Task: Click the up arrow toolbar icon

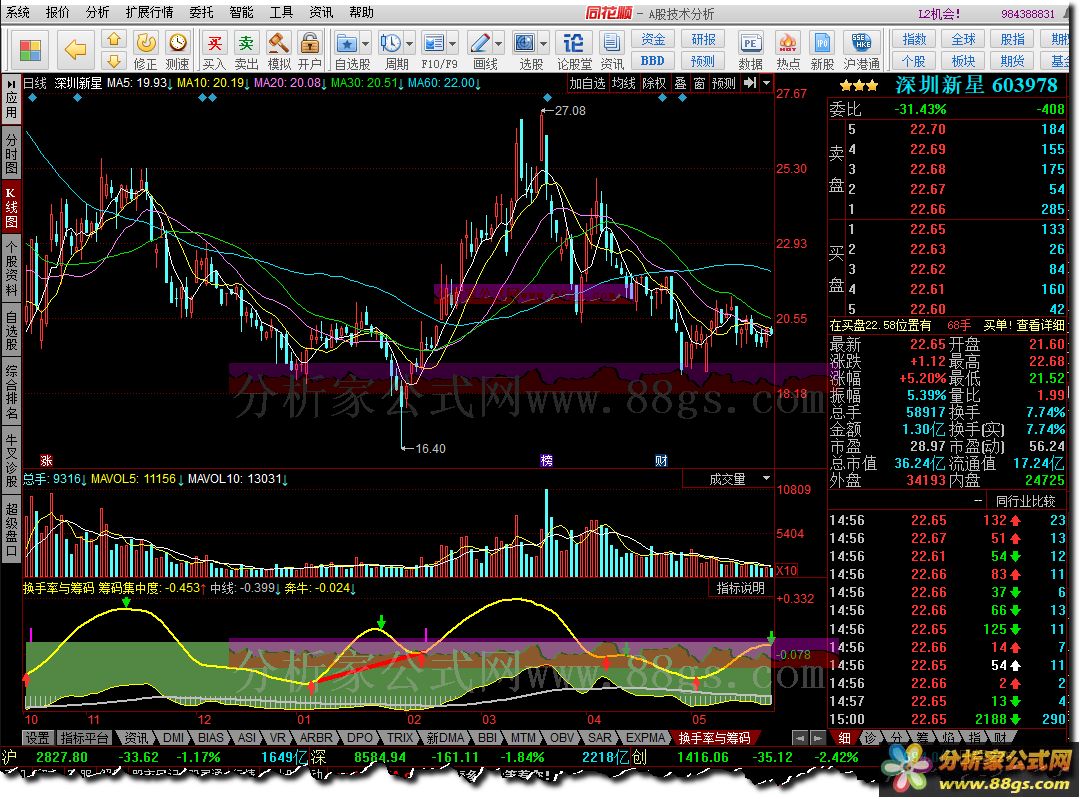Action: [114, 40]
